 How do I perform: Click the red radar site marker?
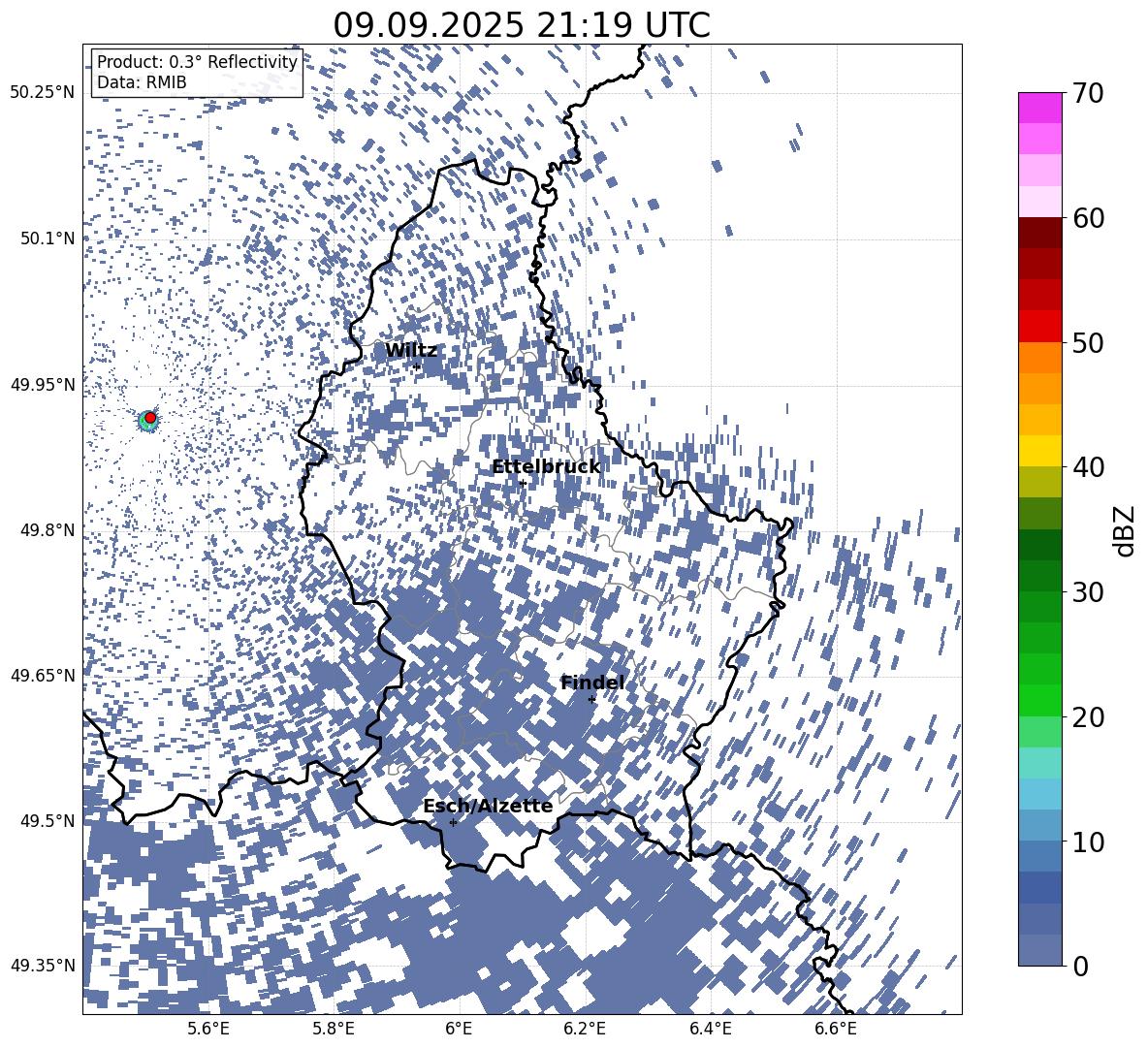click(x=150, y=418)
